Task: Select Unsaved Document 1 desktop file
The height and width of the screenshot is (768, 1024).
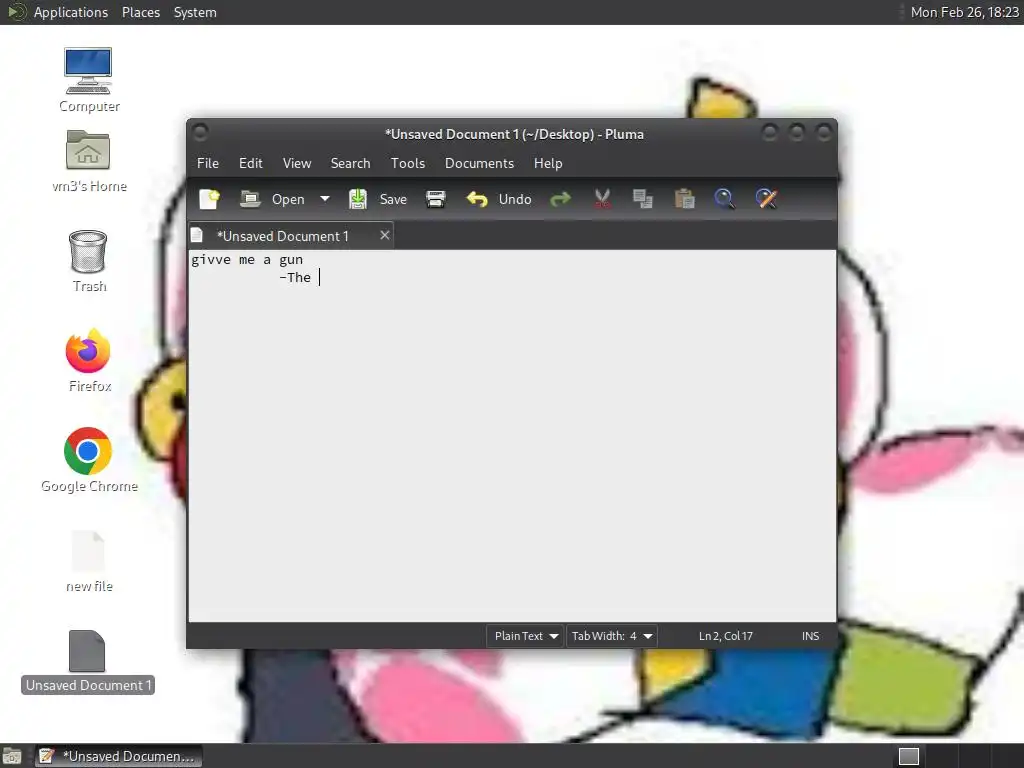Action: (88, 661)
